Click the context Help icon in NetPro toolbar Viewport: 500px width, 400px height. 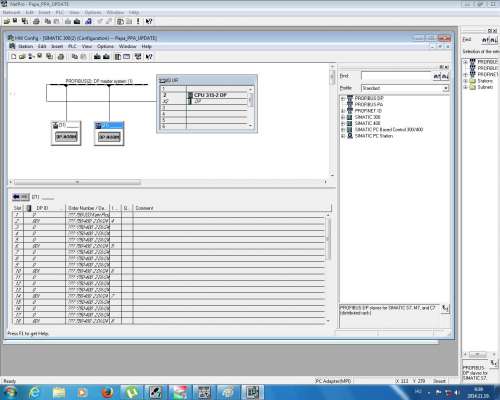point(149,21)
